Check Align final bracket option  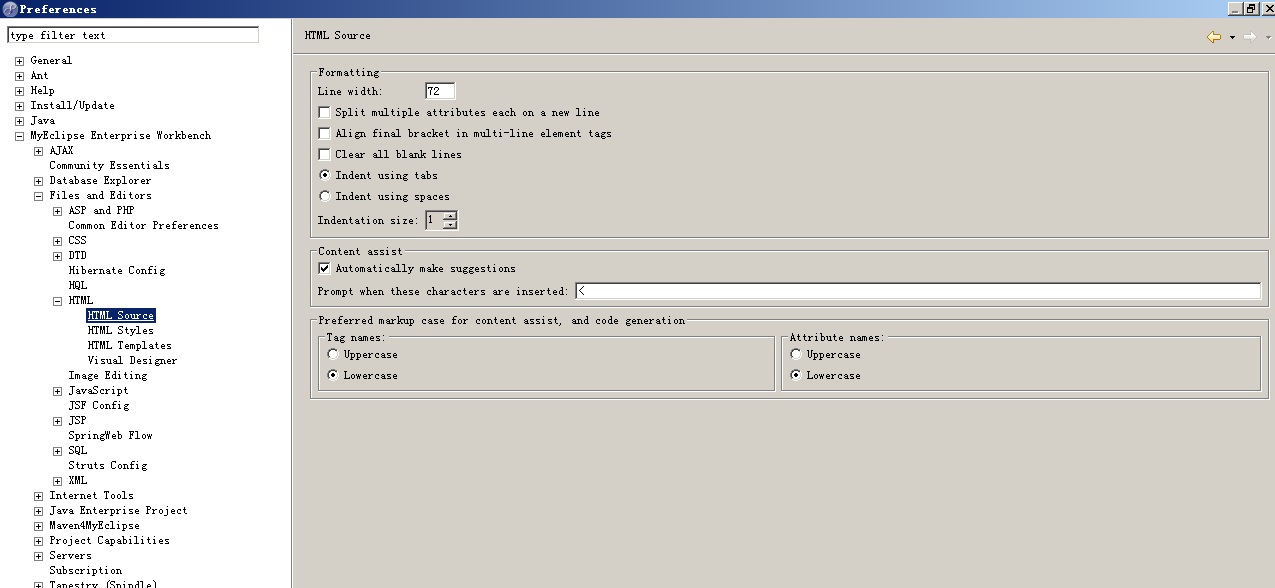324,134
